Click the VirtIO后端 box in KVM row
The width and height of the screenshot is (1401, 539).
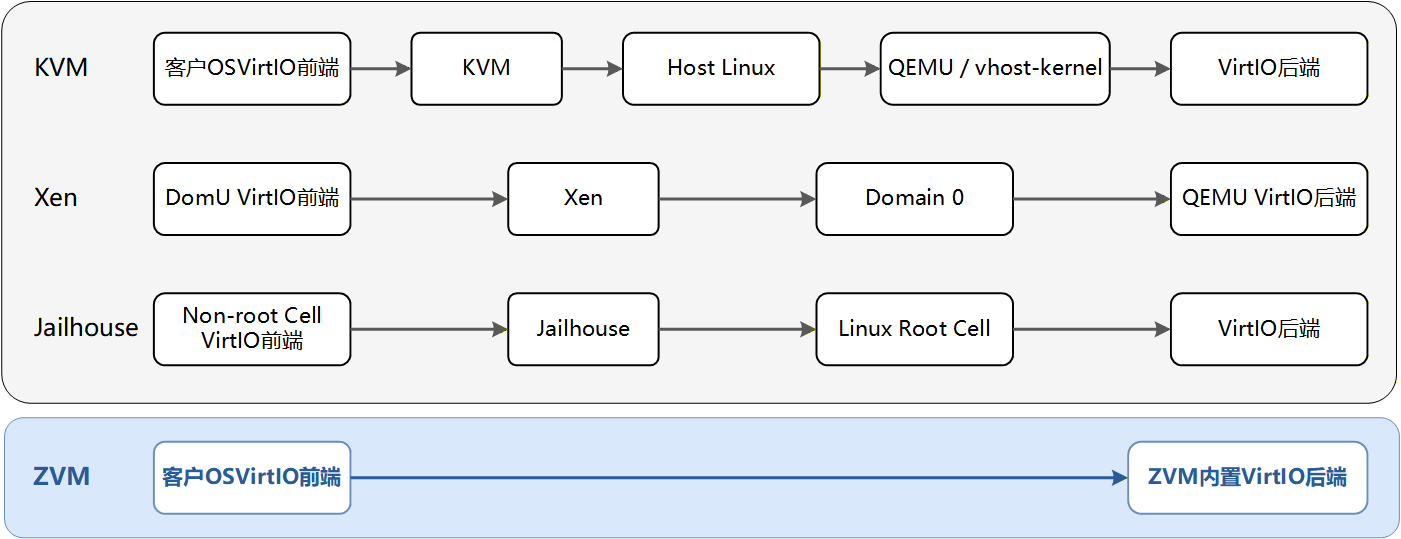pos(1269,69)
